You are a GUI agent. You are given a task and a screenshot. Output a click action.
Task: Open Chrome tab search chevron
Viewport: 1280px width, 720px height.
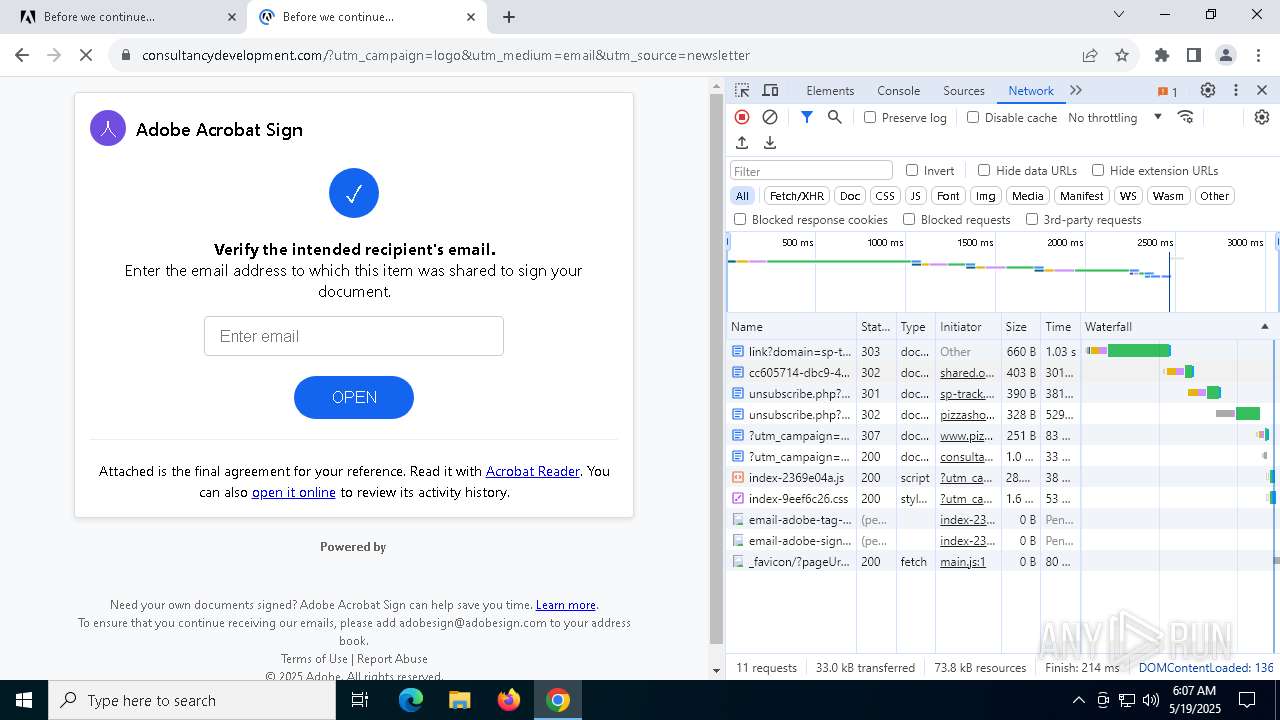pos(1119,14)
